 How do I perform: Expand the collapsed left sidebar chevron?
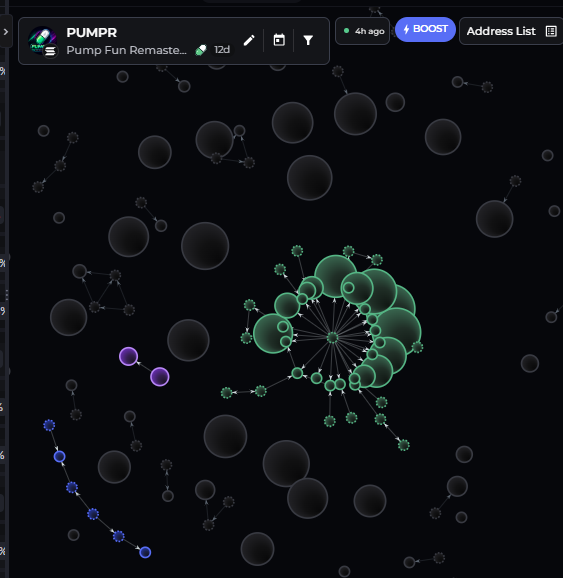(x=6, y=32)
